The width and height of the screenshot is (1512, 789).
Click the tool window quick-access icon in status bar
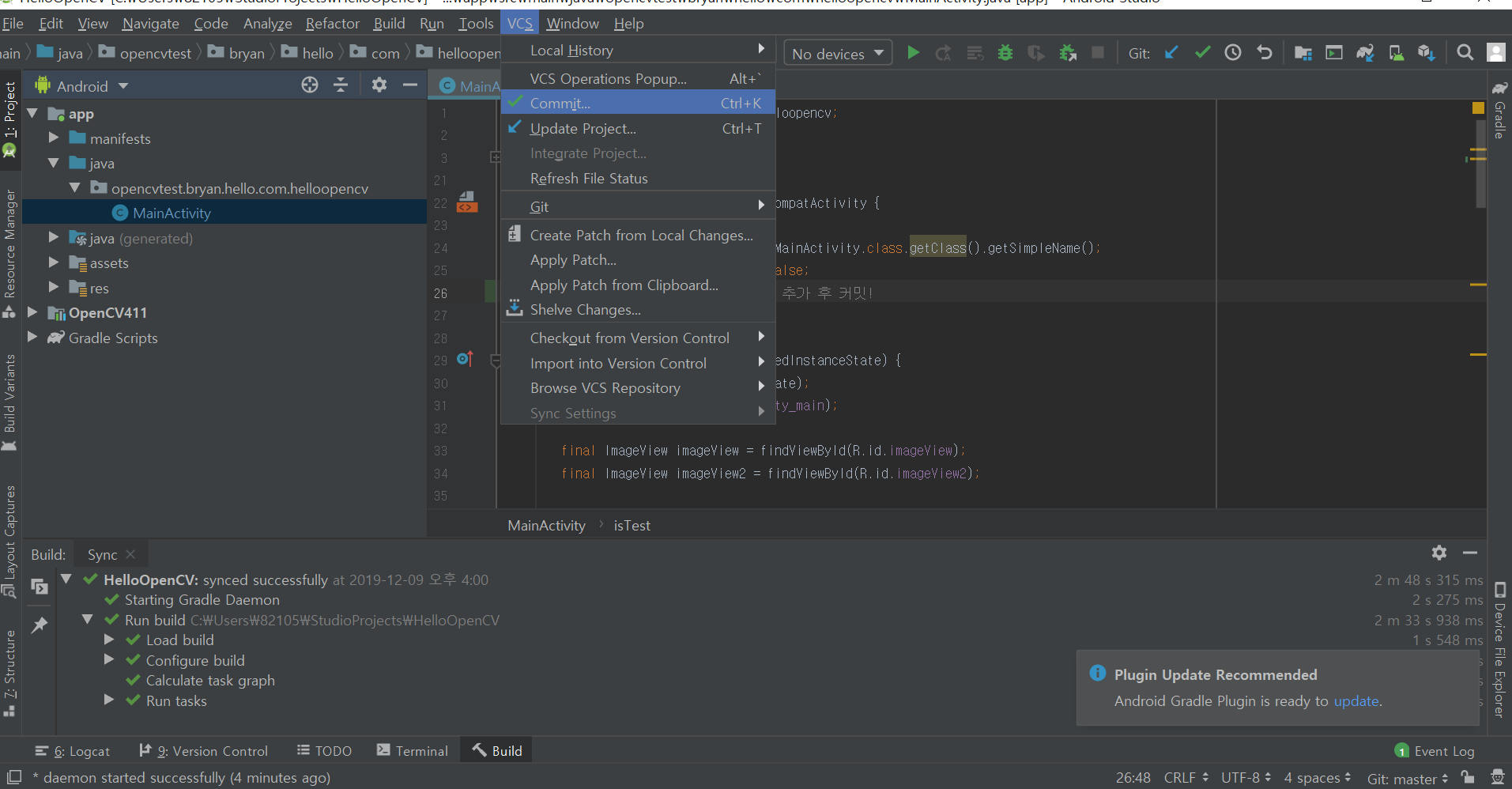(x=13, y=776)
